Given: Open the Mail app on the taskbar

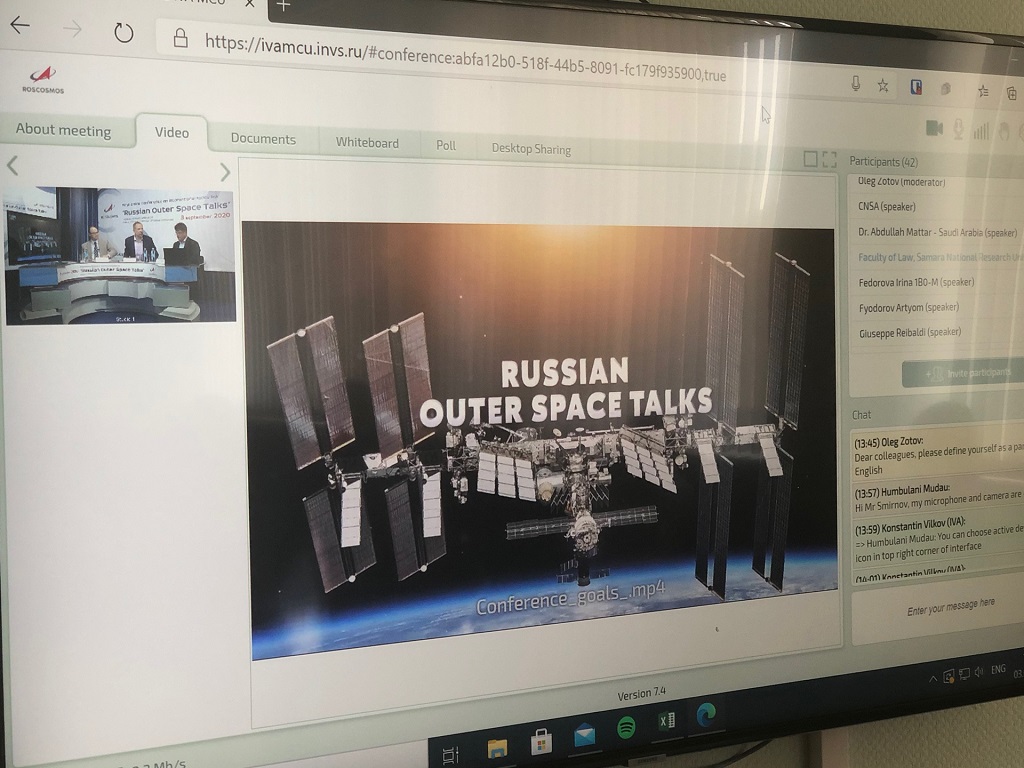Looking at the screenshot, I should [x=584, y=735].
